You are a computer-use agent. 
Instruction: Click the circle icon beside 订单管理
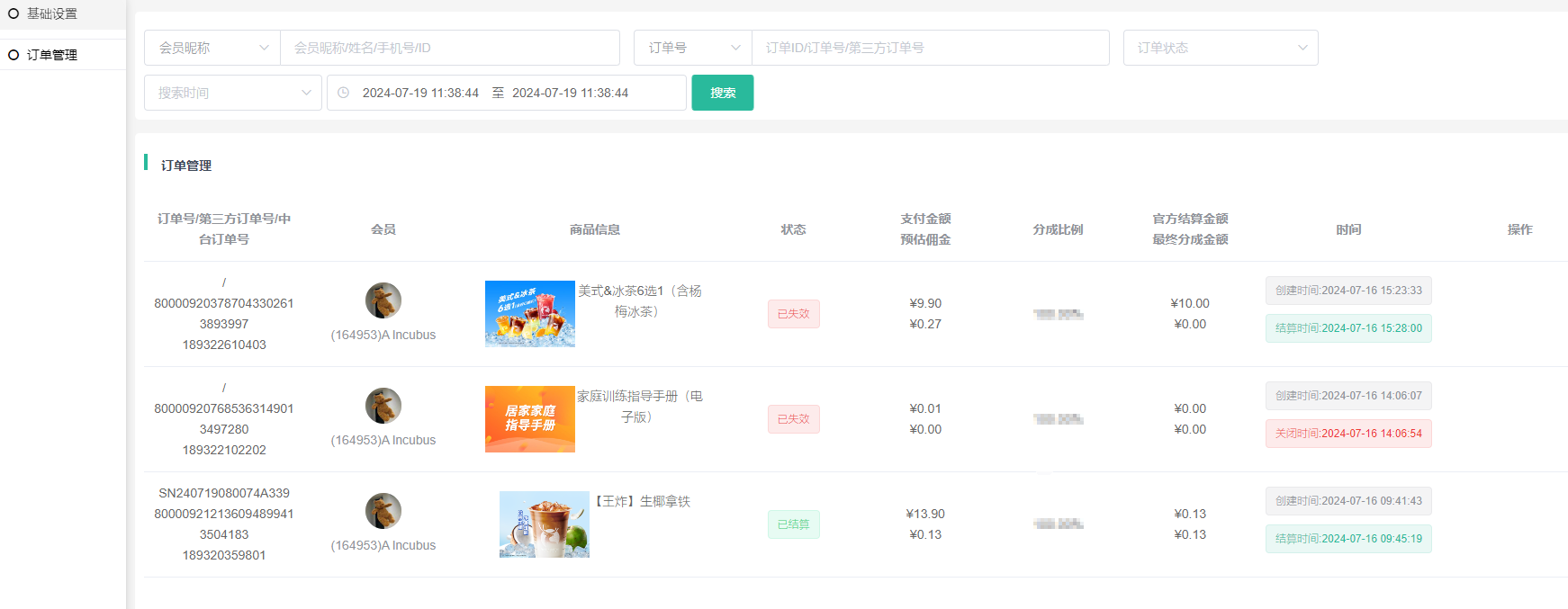click(x=14, y=55)
